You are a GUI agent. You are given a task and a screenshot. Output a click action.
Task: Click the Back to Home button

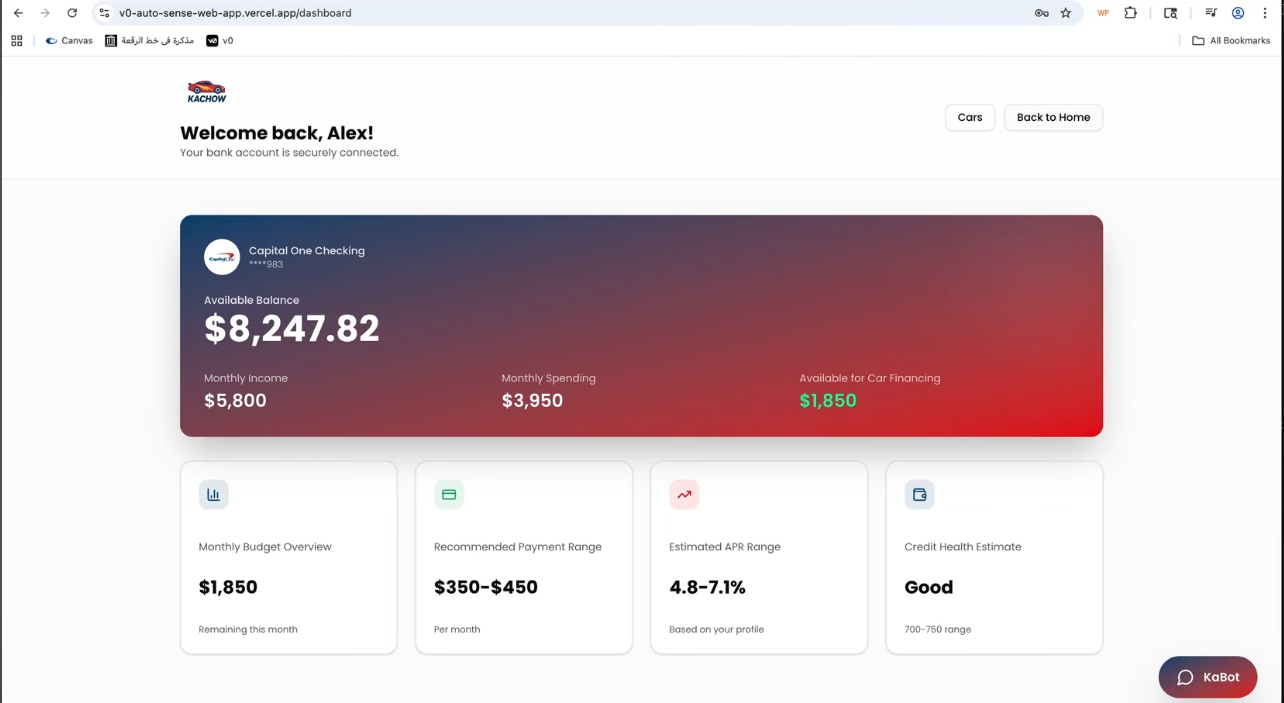1053,117
